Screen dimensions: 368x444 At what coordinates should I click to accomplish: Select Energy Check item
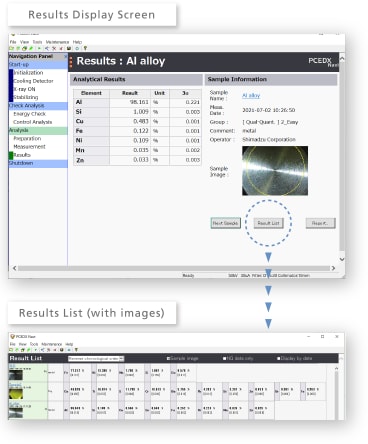point(29,114)
